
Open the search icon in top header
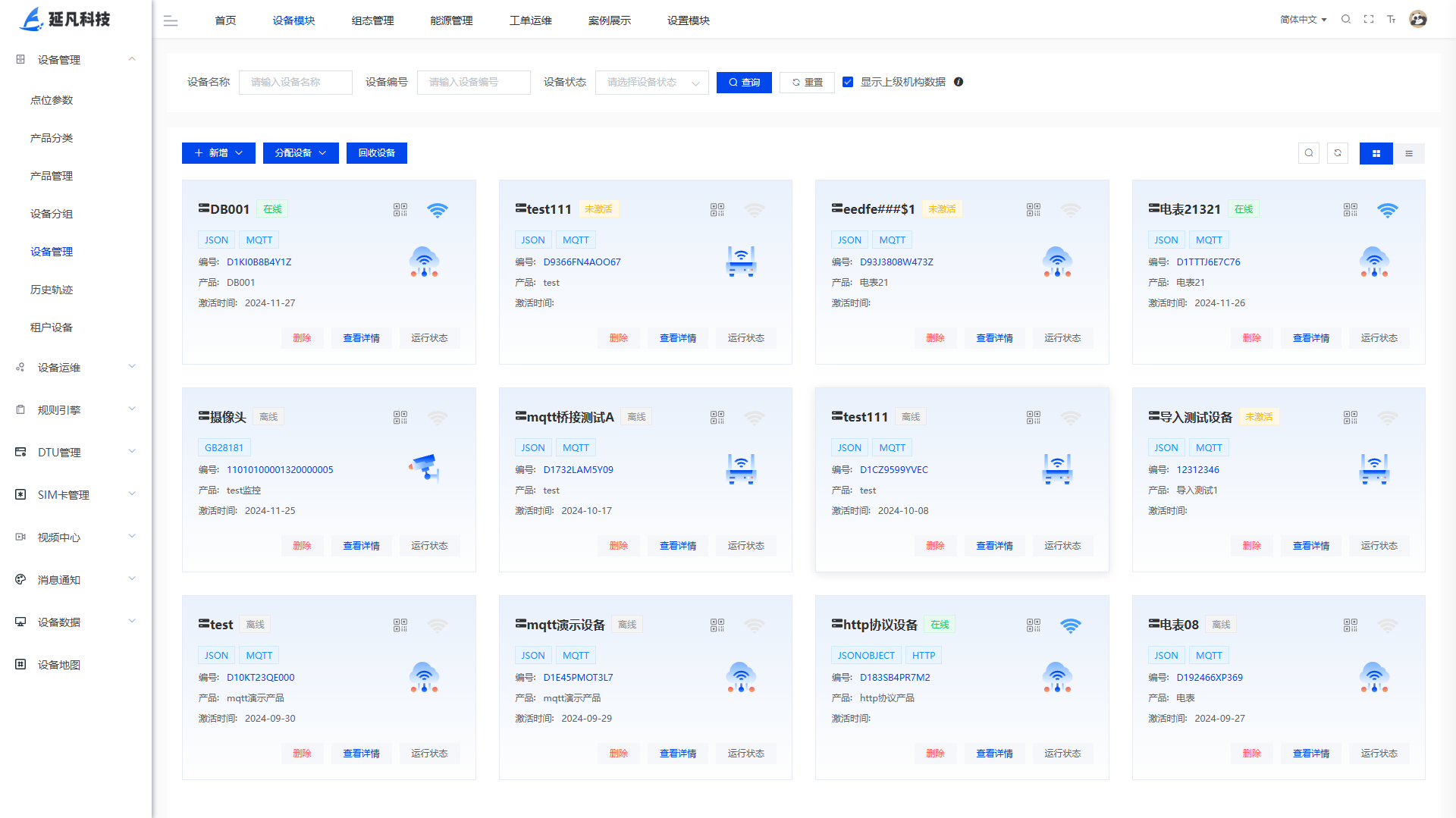coord(1346,20)
